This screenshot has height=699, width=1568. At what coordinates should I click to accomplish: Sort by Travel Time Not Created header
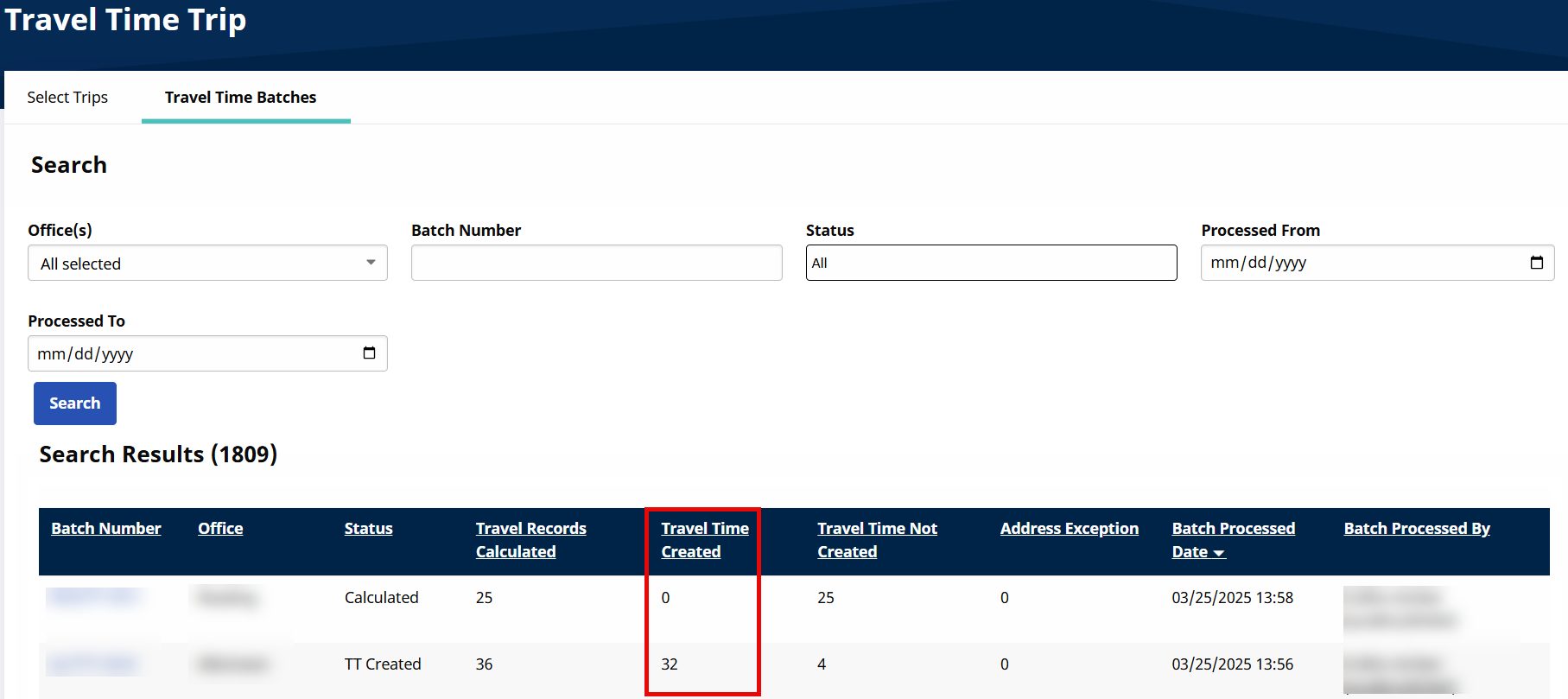[877, 540]
